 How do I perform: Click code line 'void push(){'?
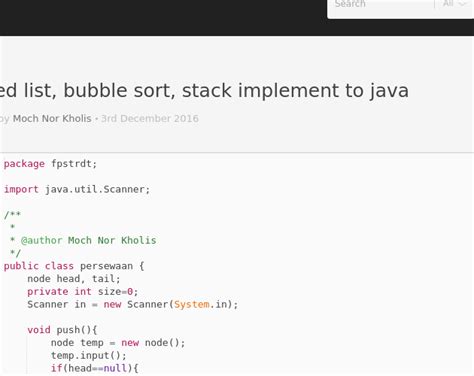[62, 330]
